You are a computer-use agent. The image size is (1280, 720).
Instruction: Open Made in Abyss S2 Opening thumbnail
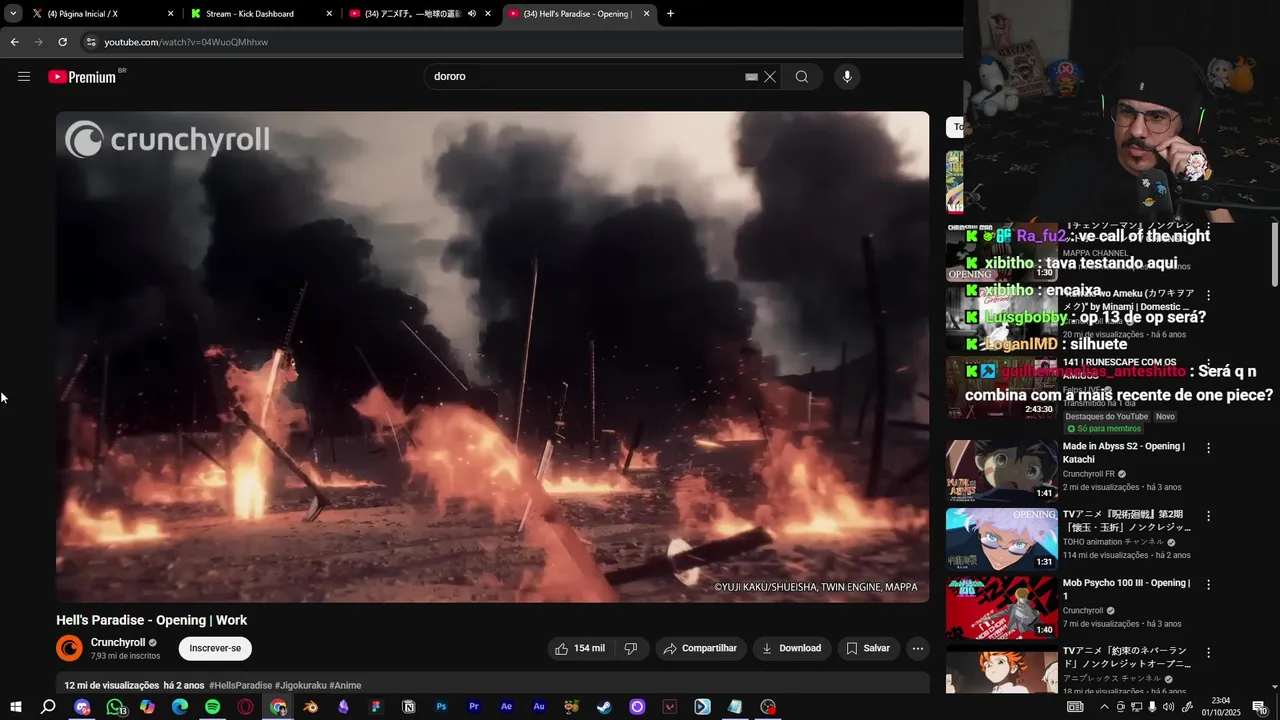tap(1002, 471)
